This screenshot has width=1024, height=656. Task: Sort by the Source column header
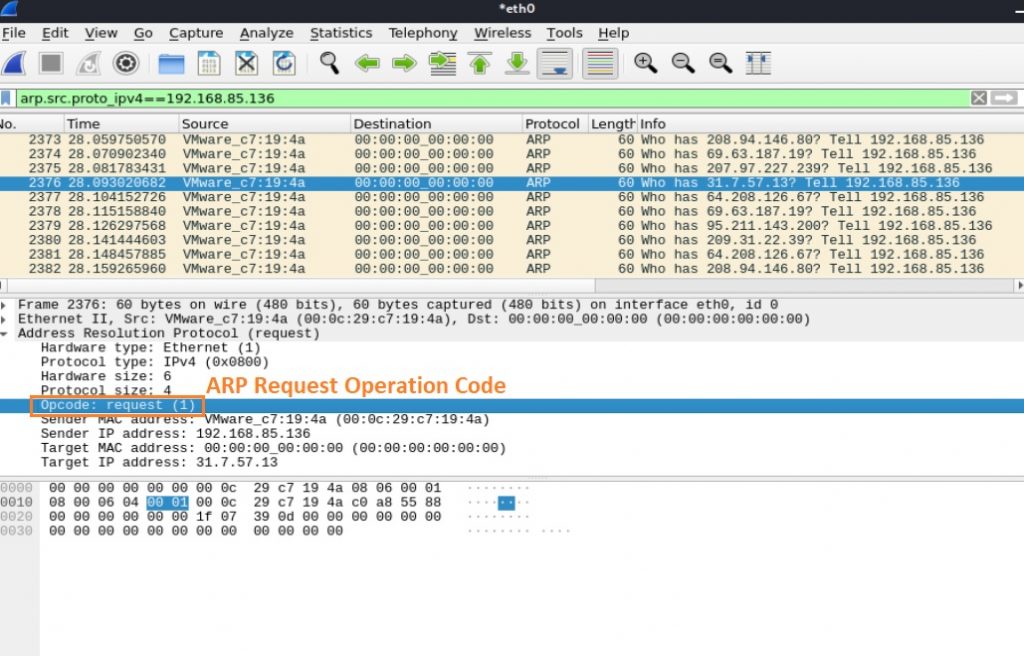coord(264,123)
